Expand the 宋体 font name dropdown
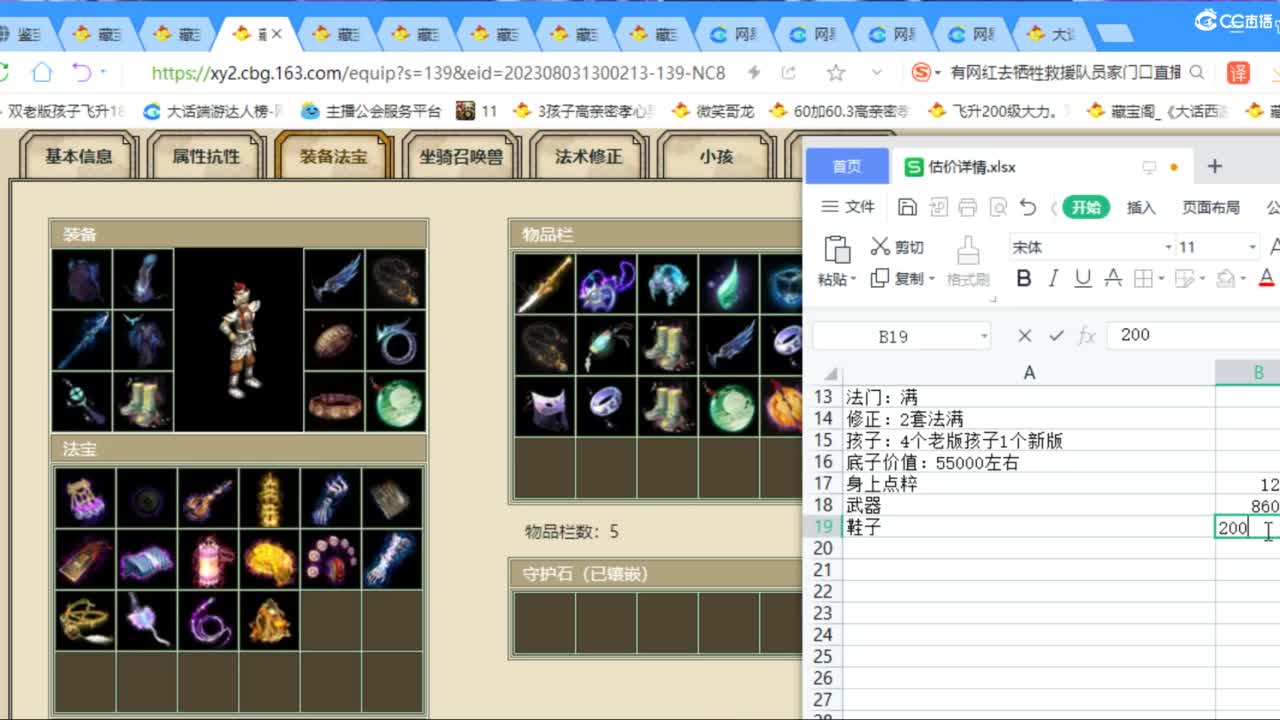 pos(1168,247)
